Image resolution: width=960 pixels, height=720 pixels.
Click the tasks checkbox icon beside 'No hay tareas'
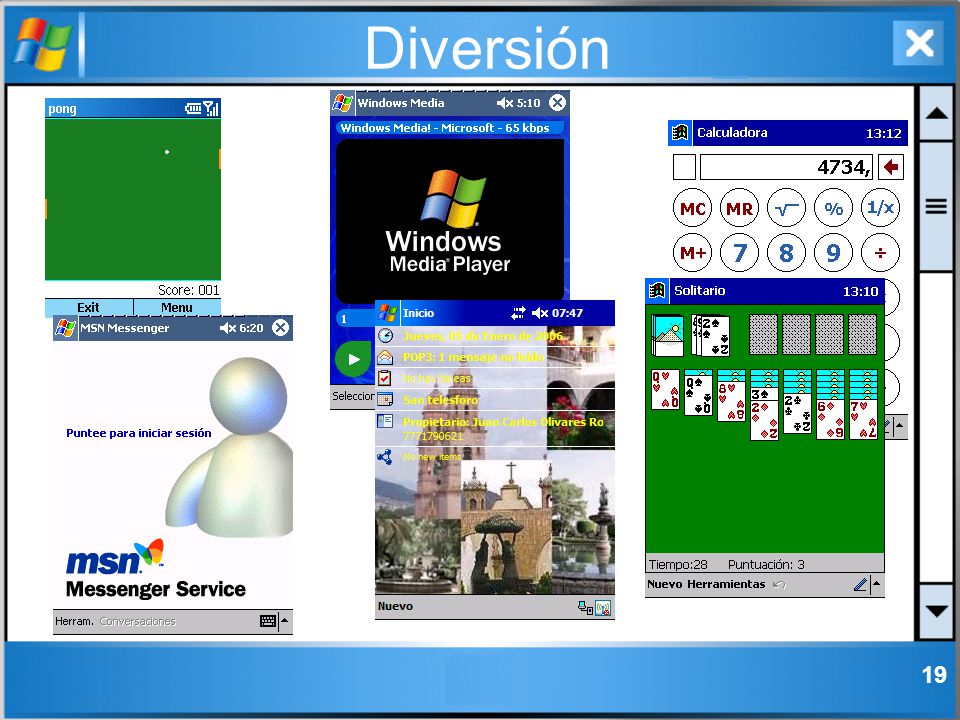(x=385, y=378)
